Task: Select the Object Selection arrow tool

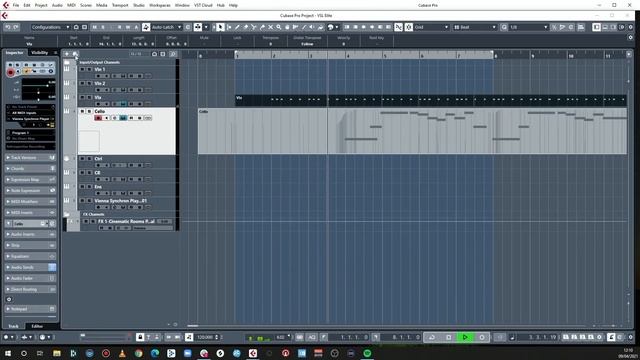Action: (220, 27)
